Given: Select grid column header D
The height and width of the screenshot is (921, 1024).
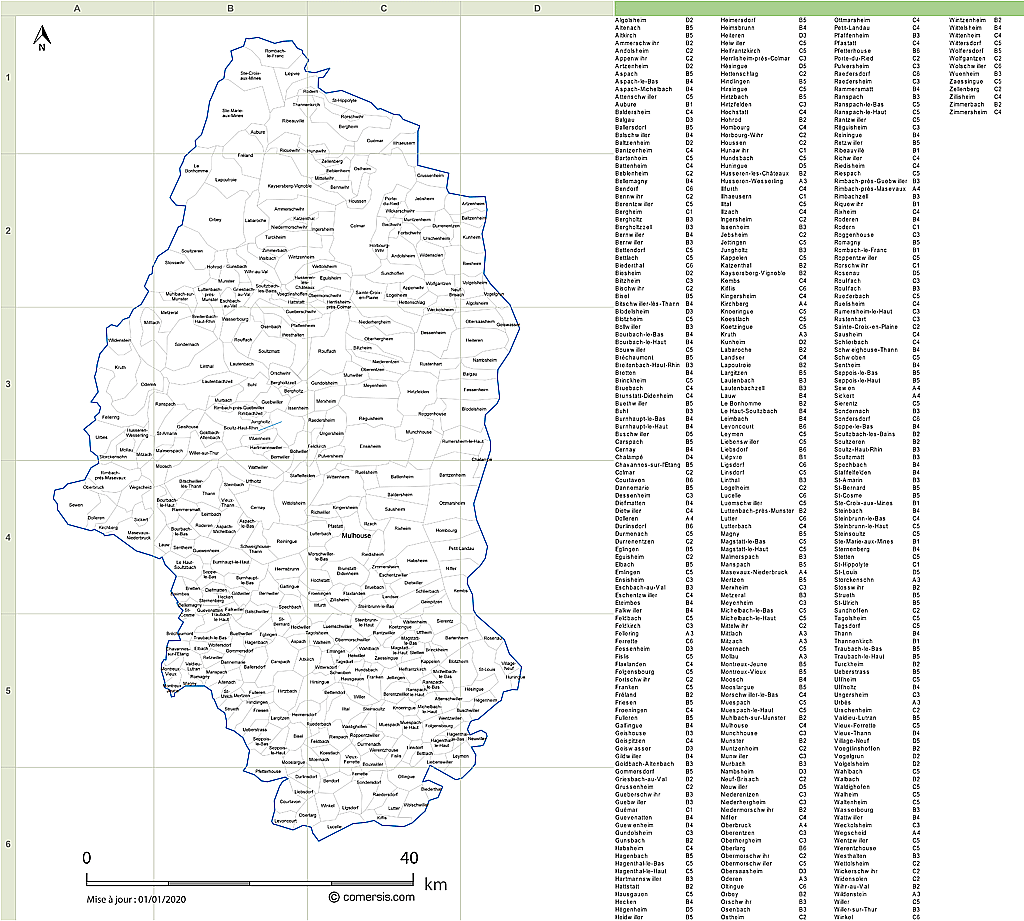Looking at the screenshot, I should (537, 8).
